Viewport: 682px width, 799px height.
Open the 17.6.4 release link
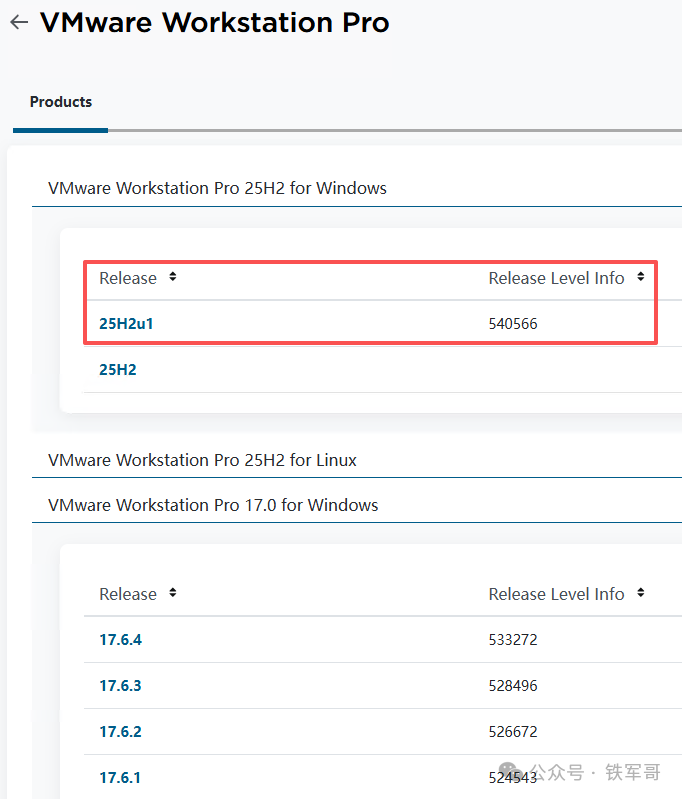120,640
